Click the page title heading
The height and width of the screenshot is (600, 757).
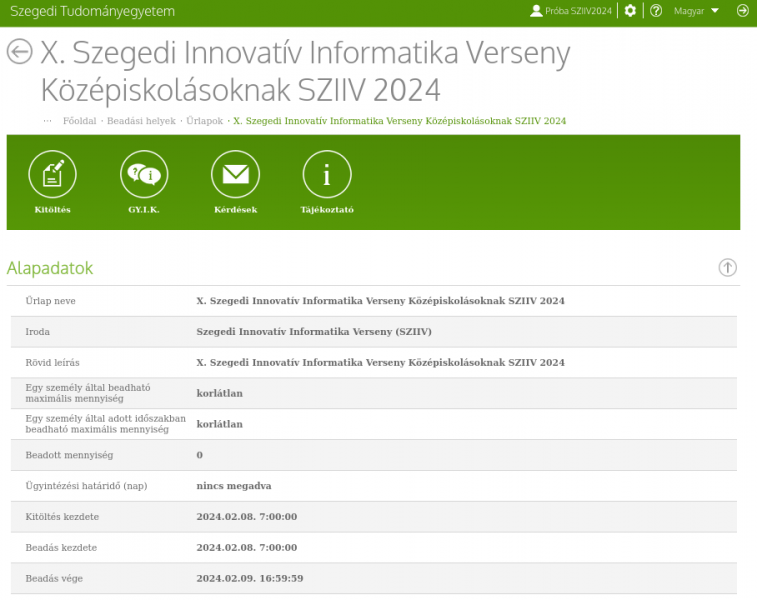[305, 70]
